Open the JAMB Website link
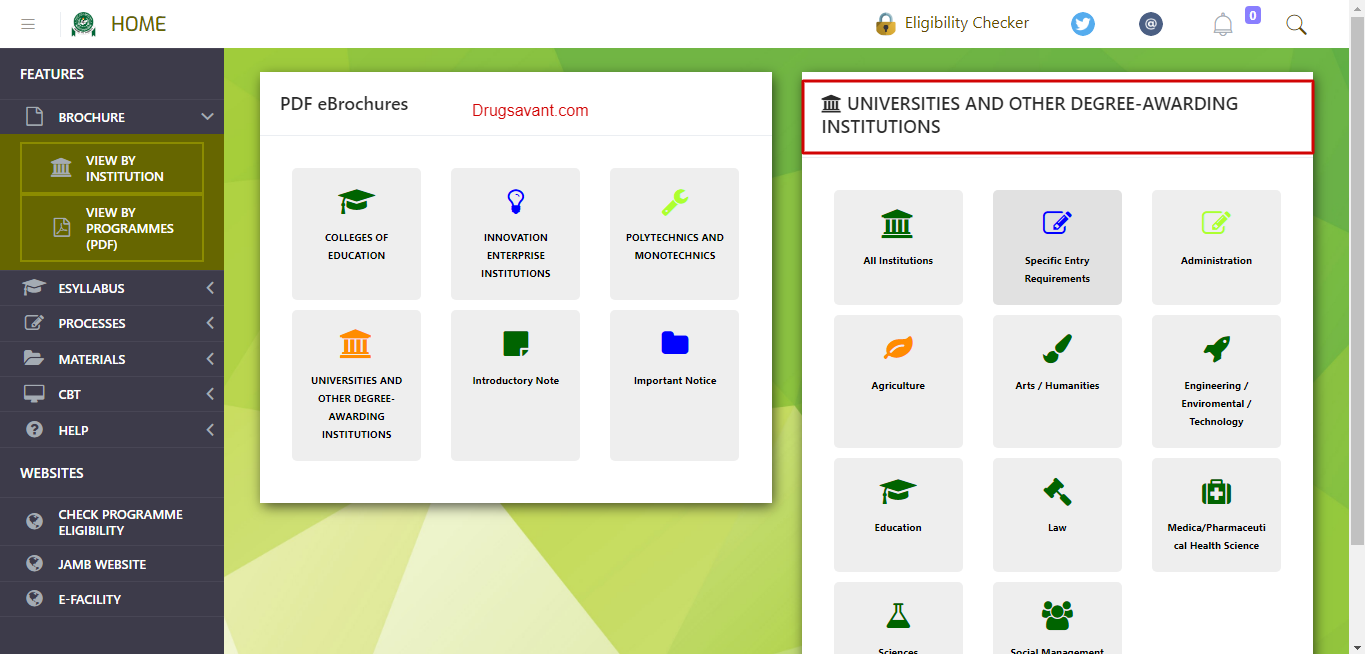 [x=102, y=564]
